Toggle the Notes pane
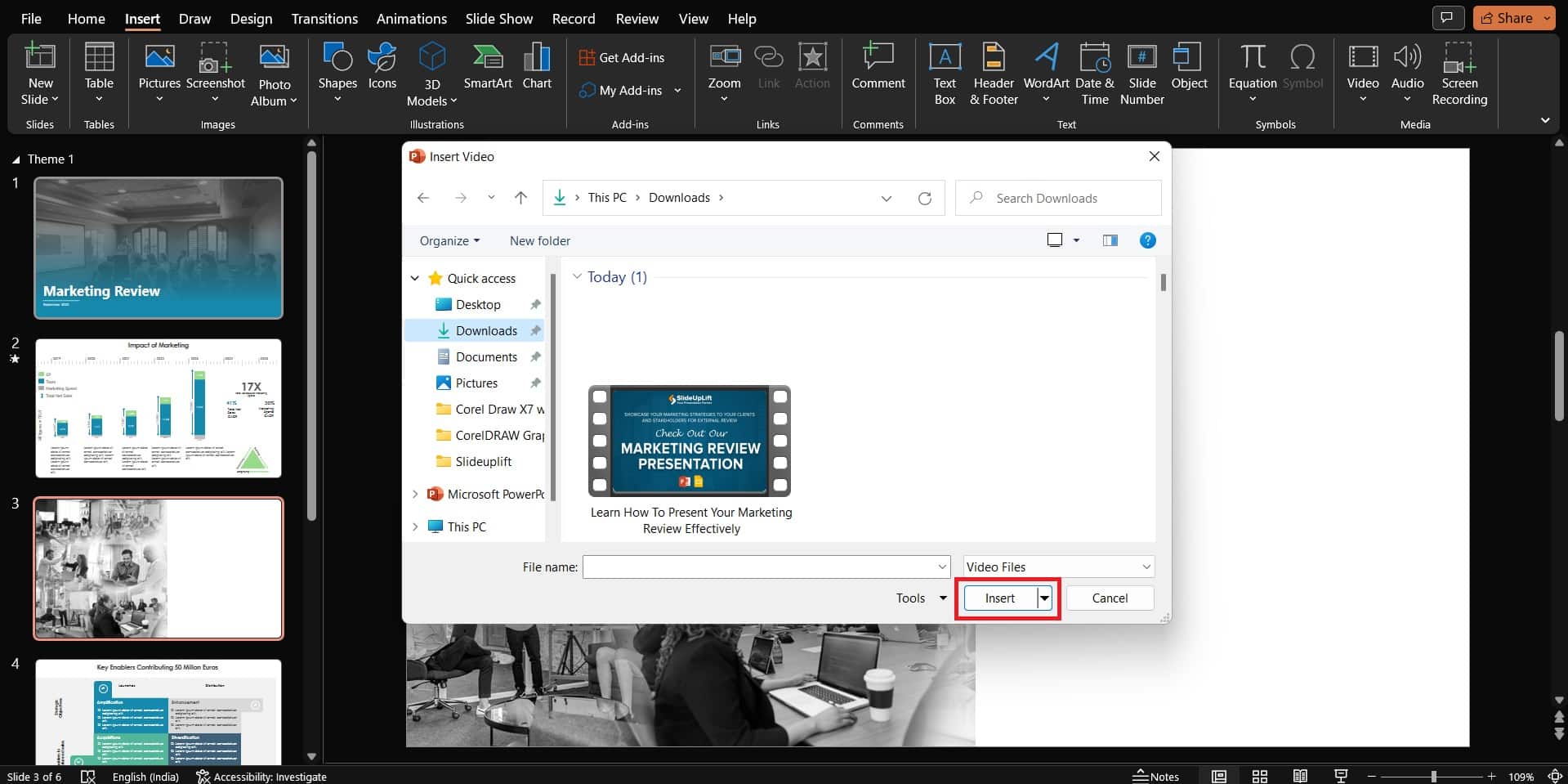1568x784 pixels. (x=1155, y=775)
